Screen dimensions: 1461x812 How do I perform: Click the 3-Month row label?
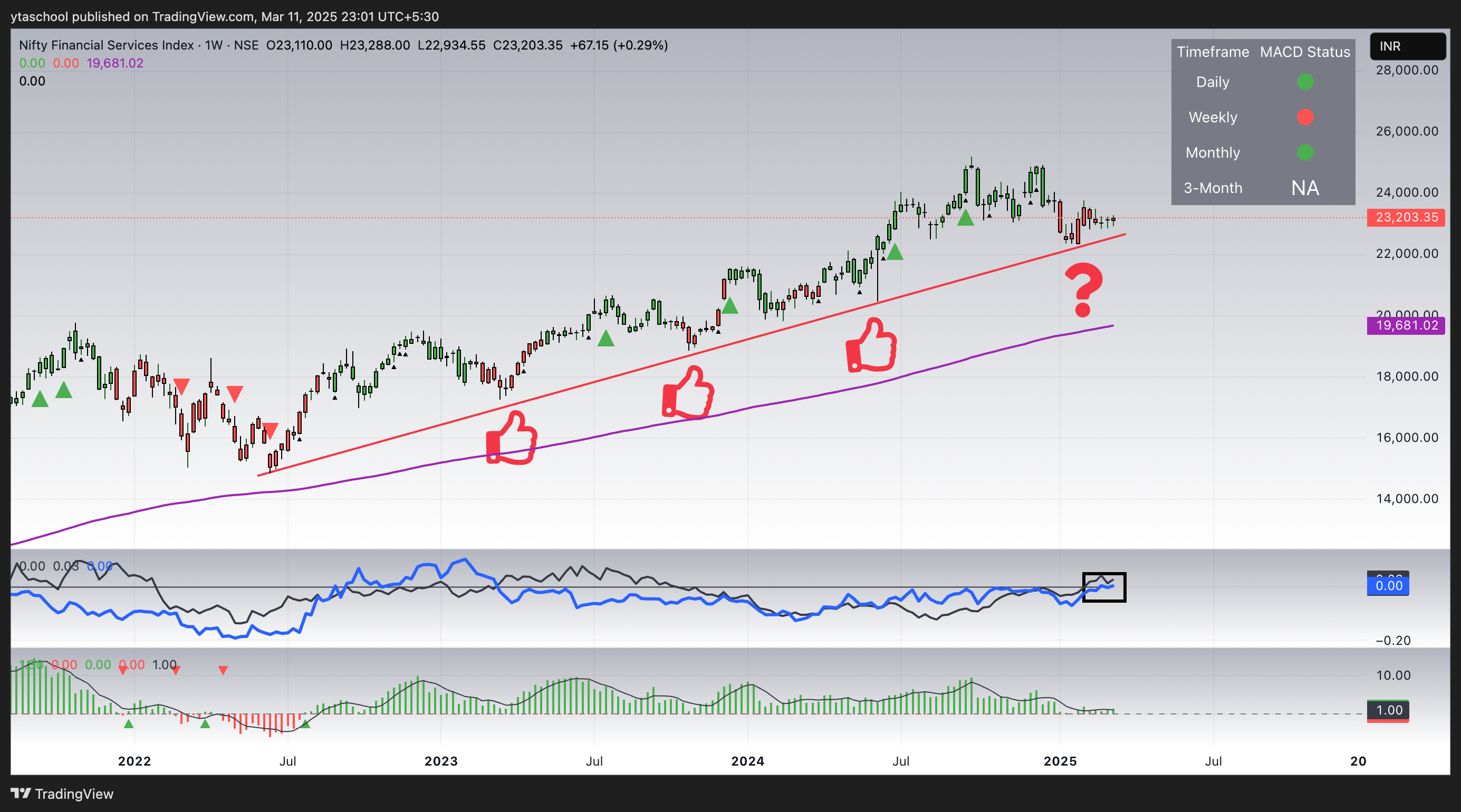point(1213,188)
